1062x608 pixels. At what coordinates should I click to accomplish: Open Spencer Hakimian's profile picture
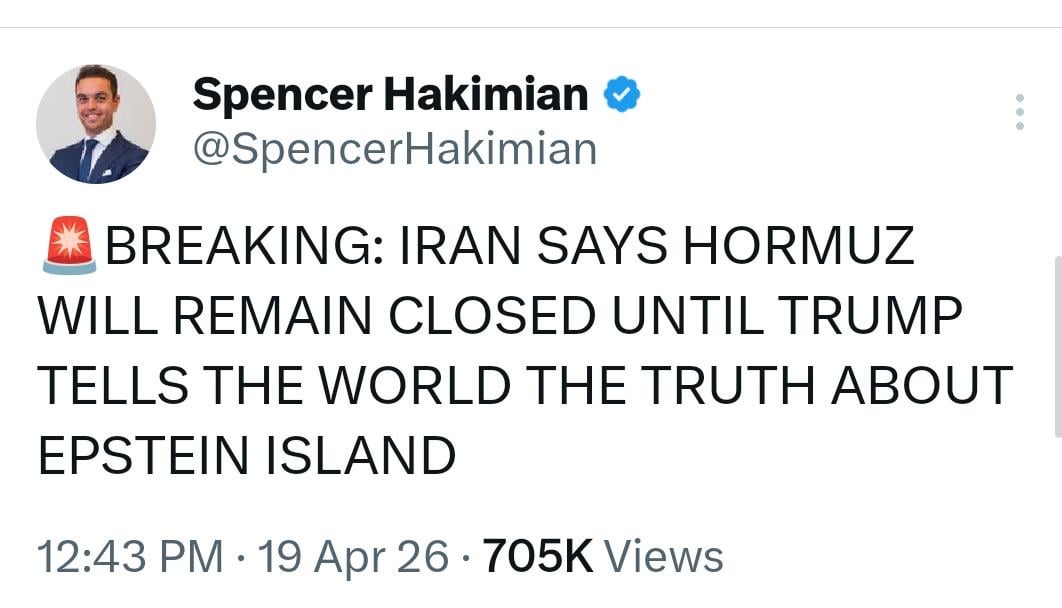point(96,124)
